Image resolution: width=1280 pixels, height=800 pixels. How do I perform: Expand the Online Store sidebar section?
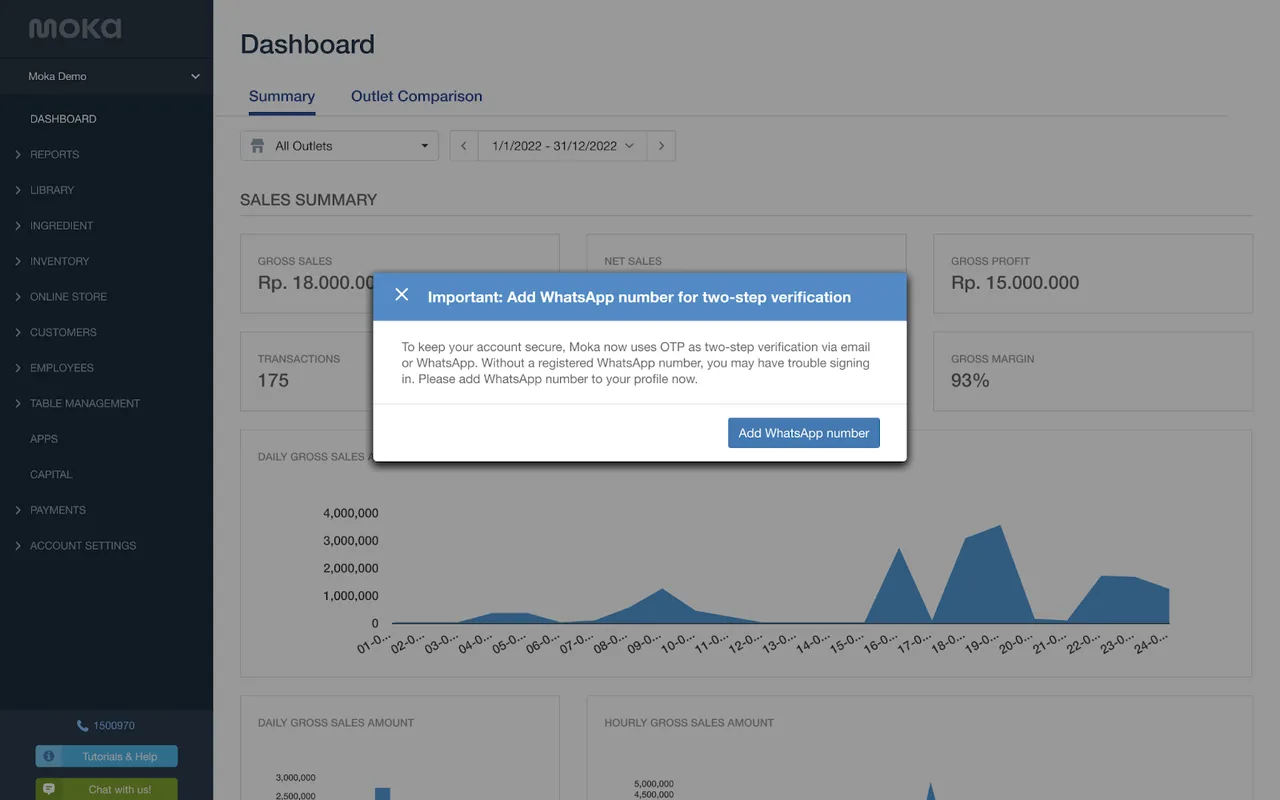(x=68, y=297)
